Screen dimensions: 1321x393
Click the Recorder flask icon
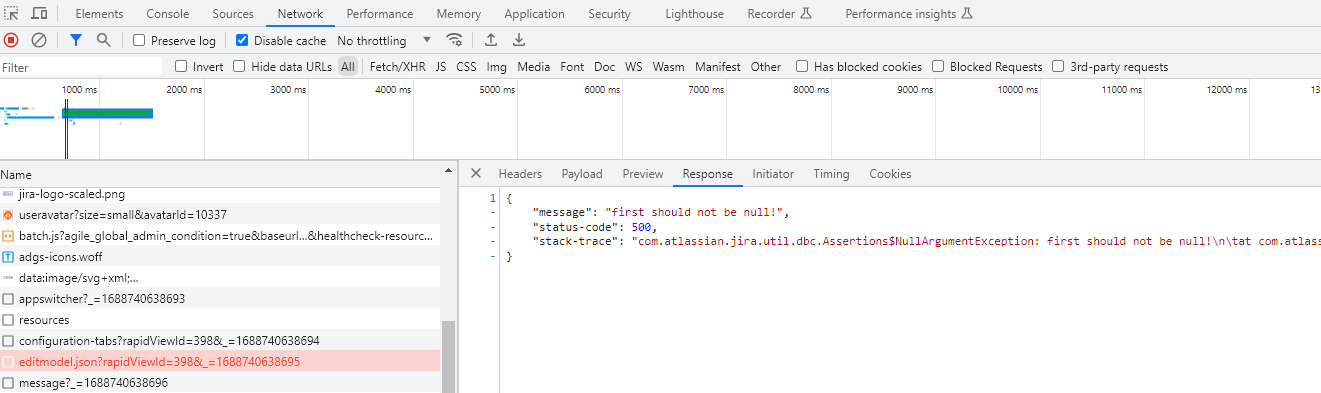pos(806,14)
